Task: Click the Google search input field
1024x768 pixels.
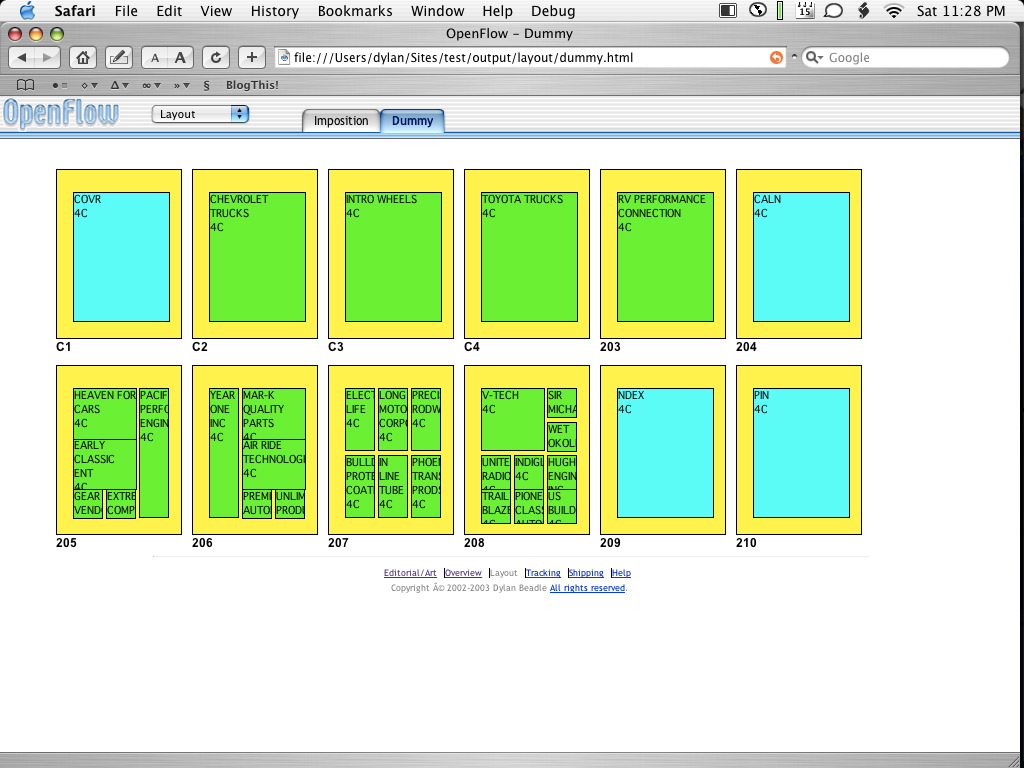Action: pos(910,57)
